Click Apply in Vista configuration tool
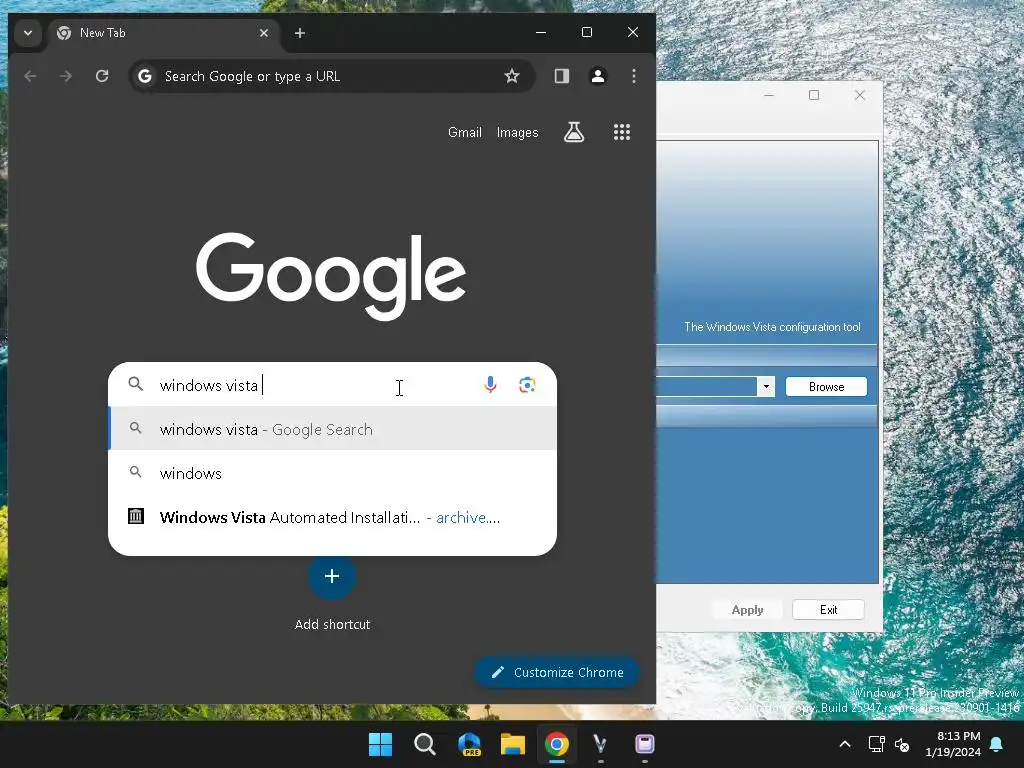This screenshot has width=1024, height=768. [x=747, y=609]
